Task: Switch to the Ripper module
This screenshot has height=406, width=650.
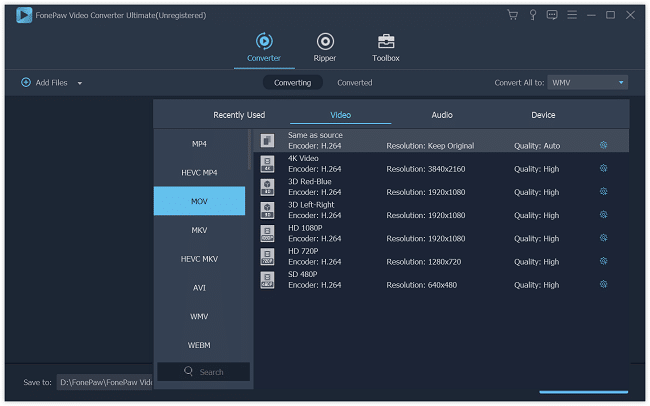Action: 325,48
